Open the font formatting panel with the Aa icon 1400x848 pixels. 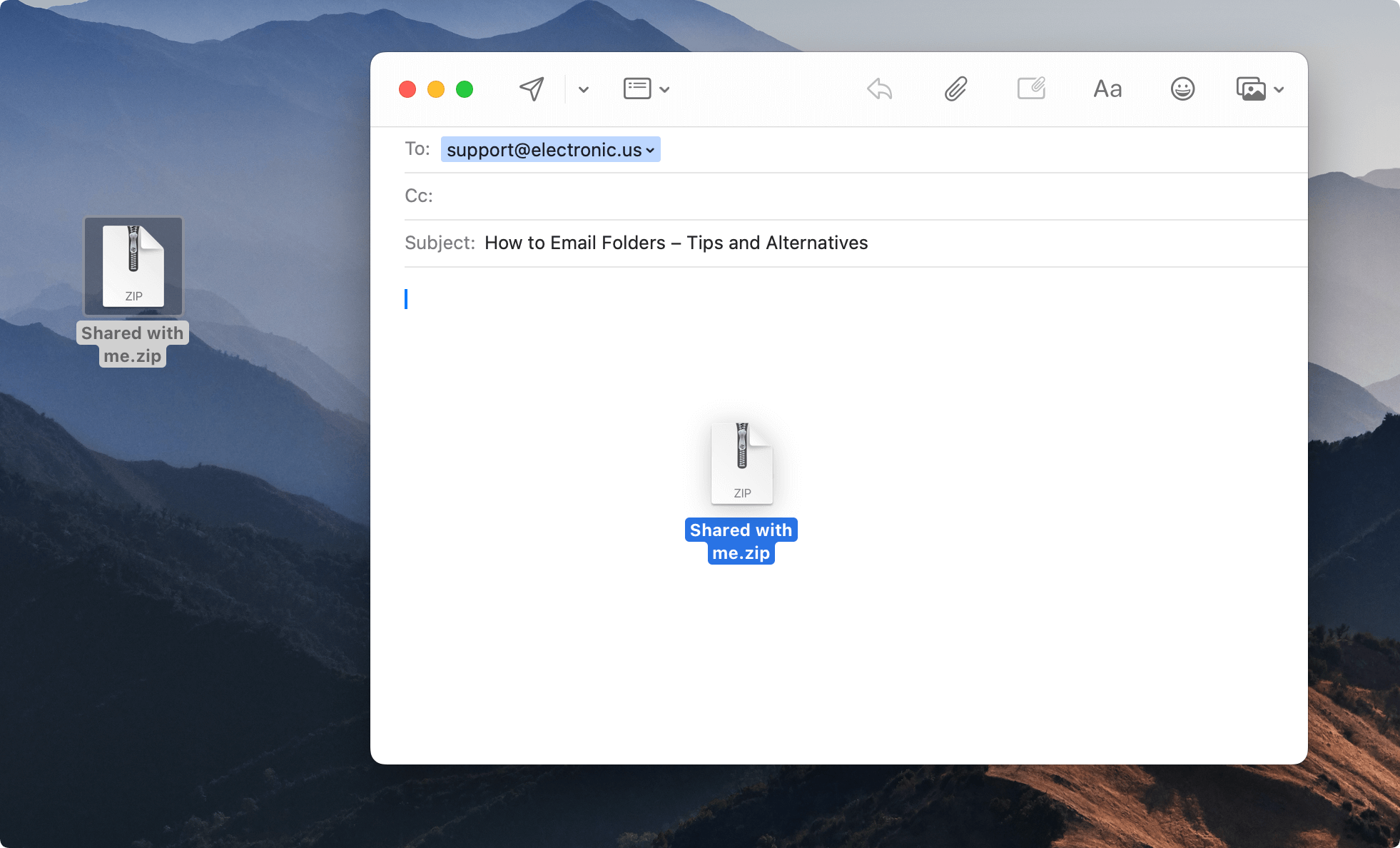click(x=1107, y=89)
